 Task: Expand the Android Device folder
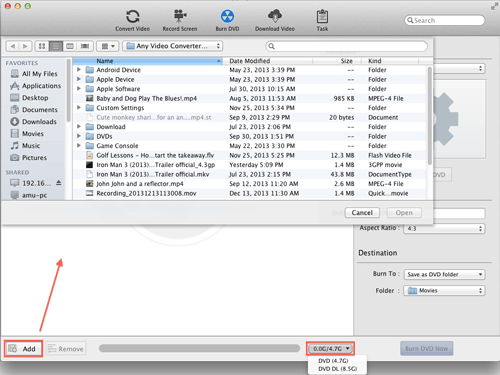(79, 70)
